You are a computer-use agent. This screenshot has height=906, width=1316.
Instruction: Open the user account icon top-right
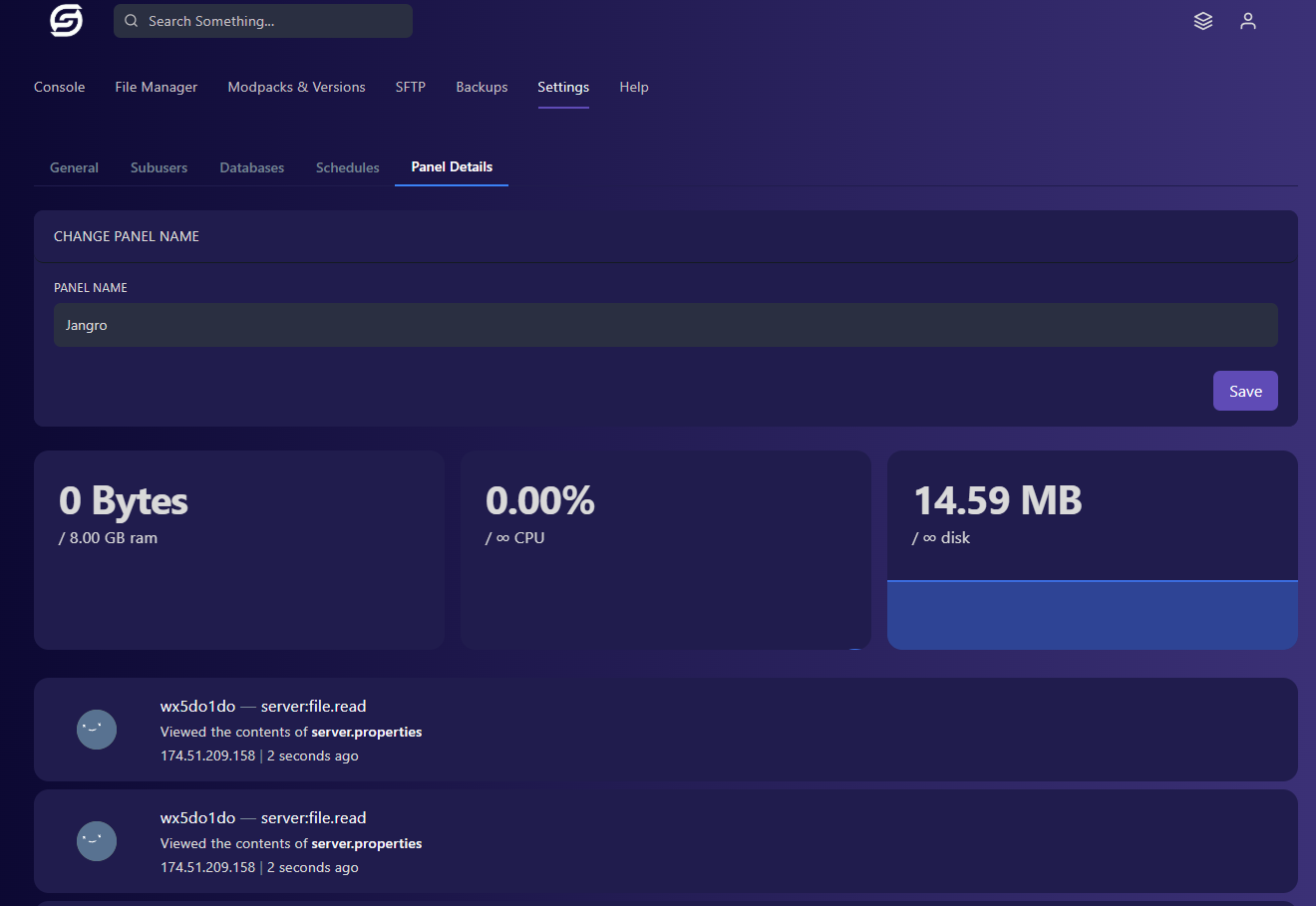tap(1248, 21)
